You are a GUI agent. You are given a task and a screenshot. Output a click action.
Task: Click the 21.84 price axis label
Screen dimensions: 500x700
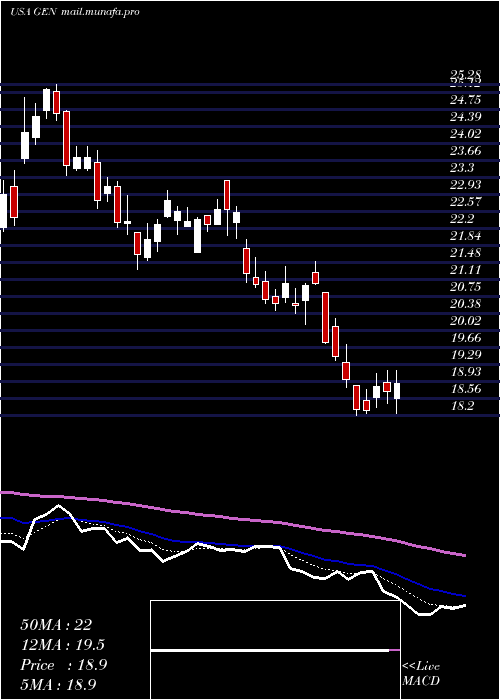click(466, 235)
